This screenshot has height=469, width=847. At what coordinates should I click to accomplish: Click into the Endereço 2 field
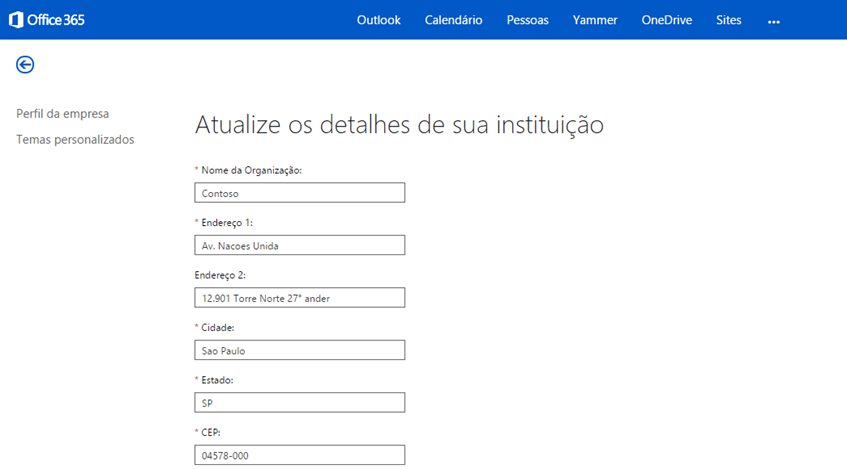tap(300, 298)
